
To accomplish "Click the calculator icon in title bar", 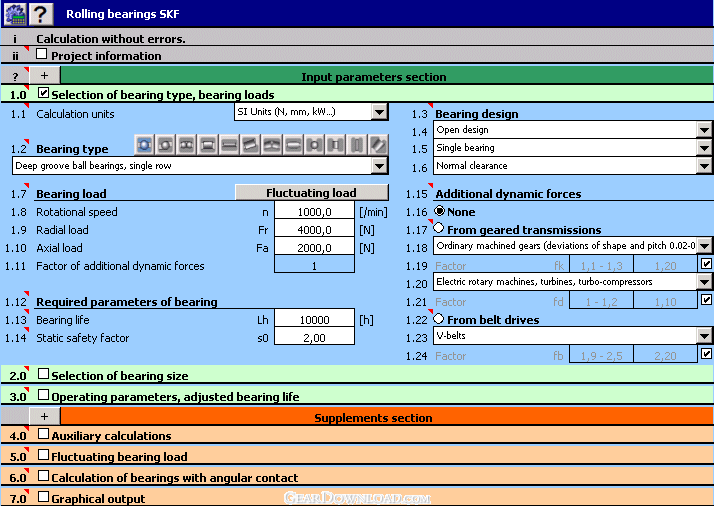I will (x=15, y=14).
